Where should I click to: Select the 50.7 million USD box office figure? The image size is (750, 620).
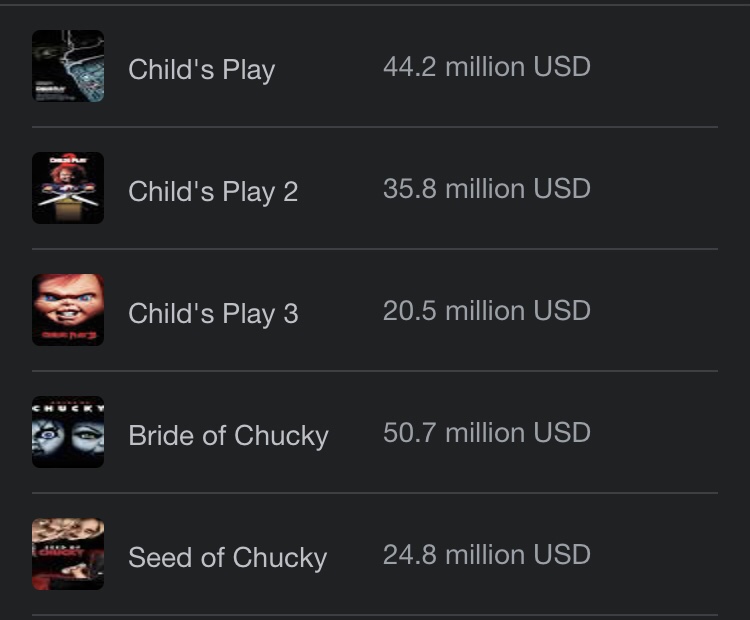[486, 433]
